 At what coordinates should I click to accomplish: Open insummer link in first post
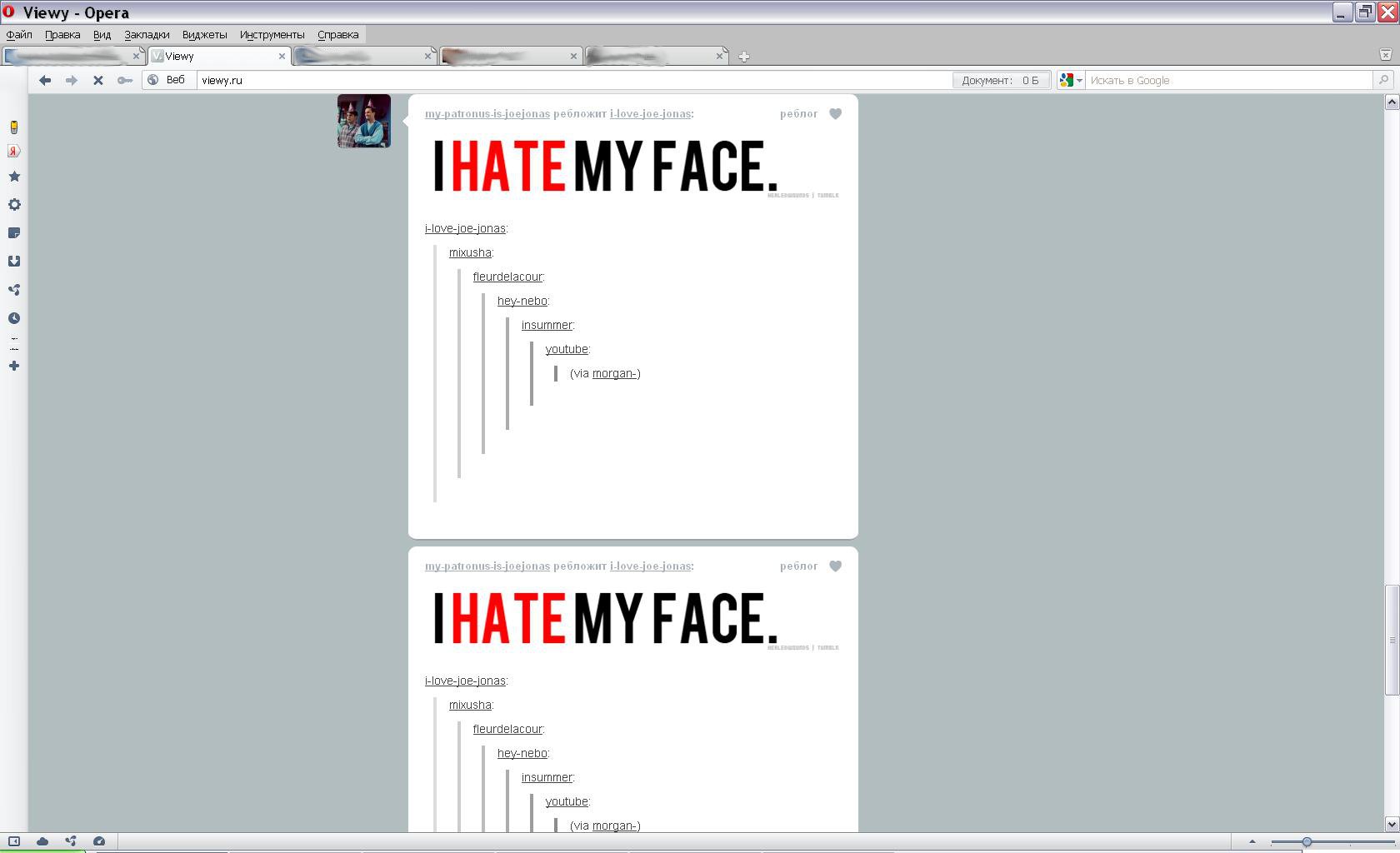[547, 325]
